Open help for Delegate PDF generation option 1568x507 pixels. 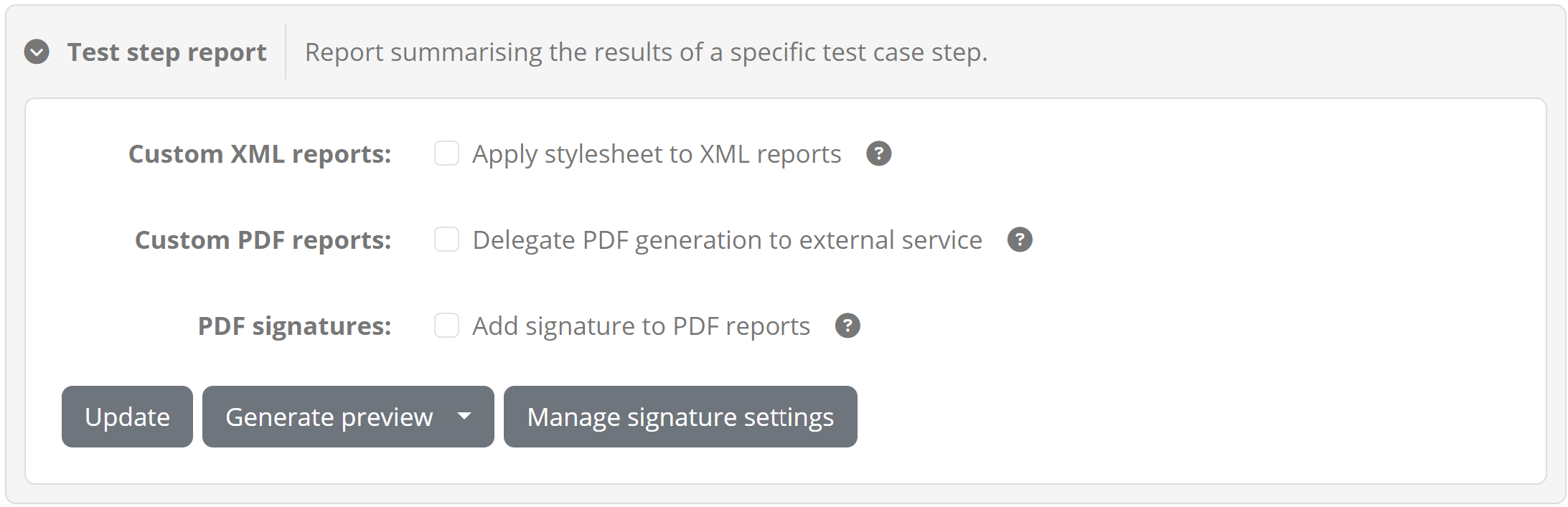[x=1020, y=240]
